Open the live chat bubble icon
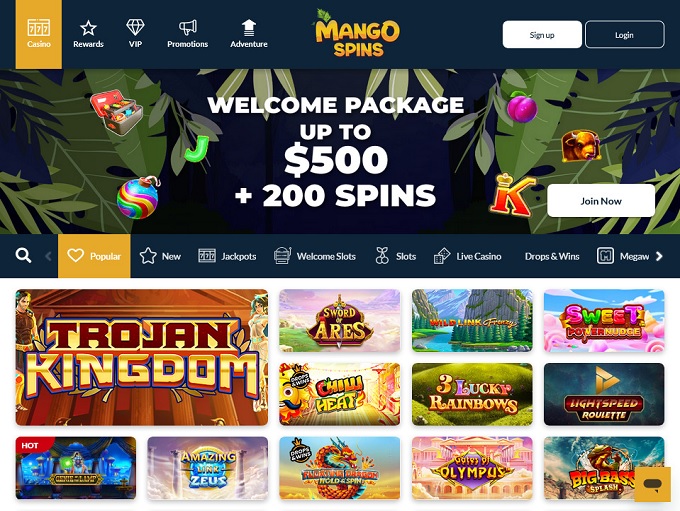680x511 pixels. click(x=653, y=484)
